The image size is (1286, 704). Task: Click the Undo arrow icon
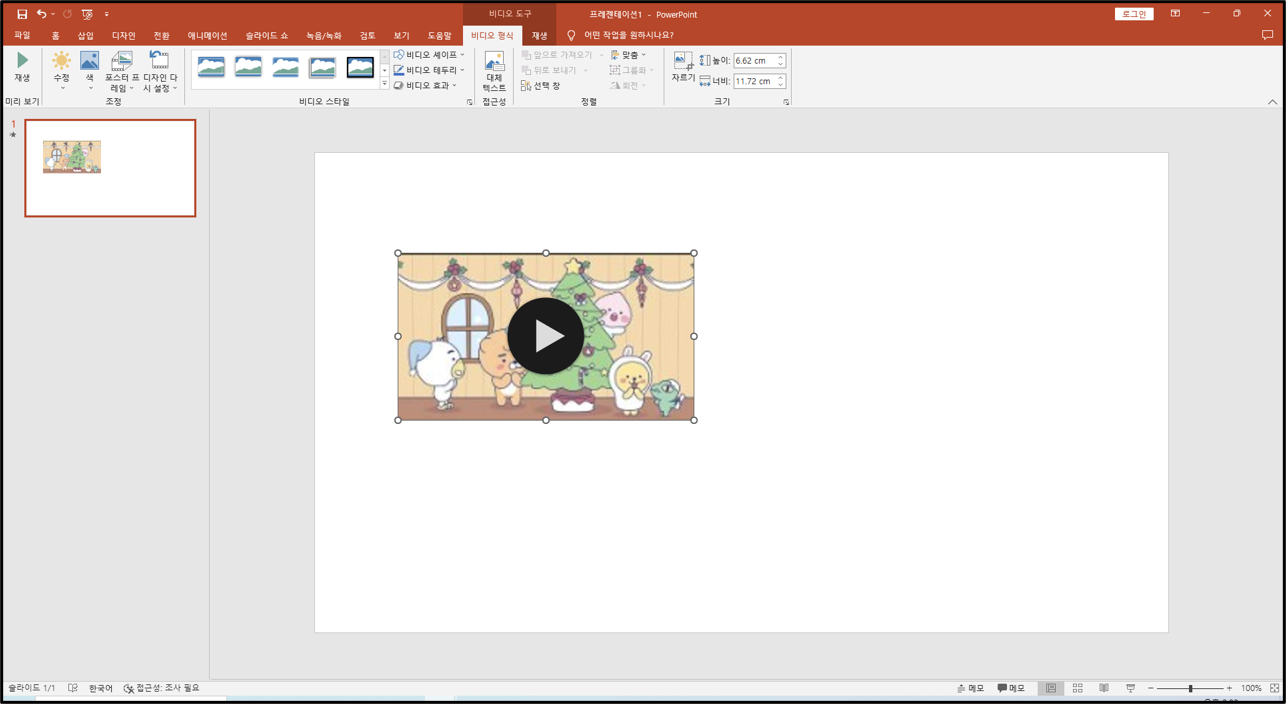41,14
